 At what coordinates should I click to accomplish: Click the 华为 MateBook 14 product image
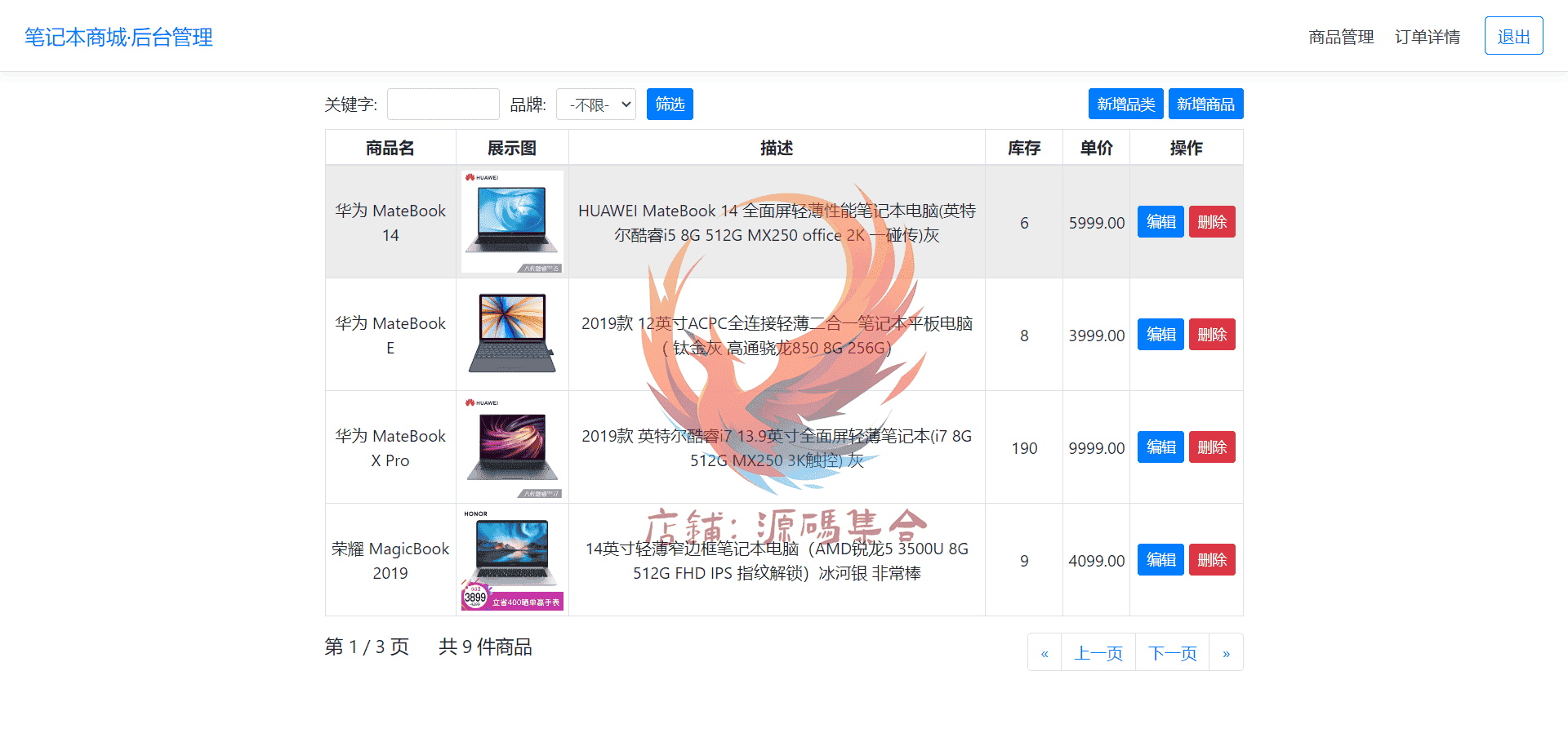coord(512,222)
